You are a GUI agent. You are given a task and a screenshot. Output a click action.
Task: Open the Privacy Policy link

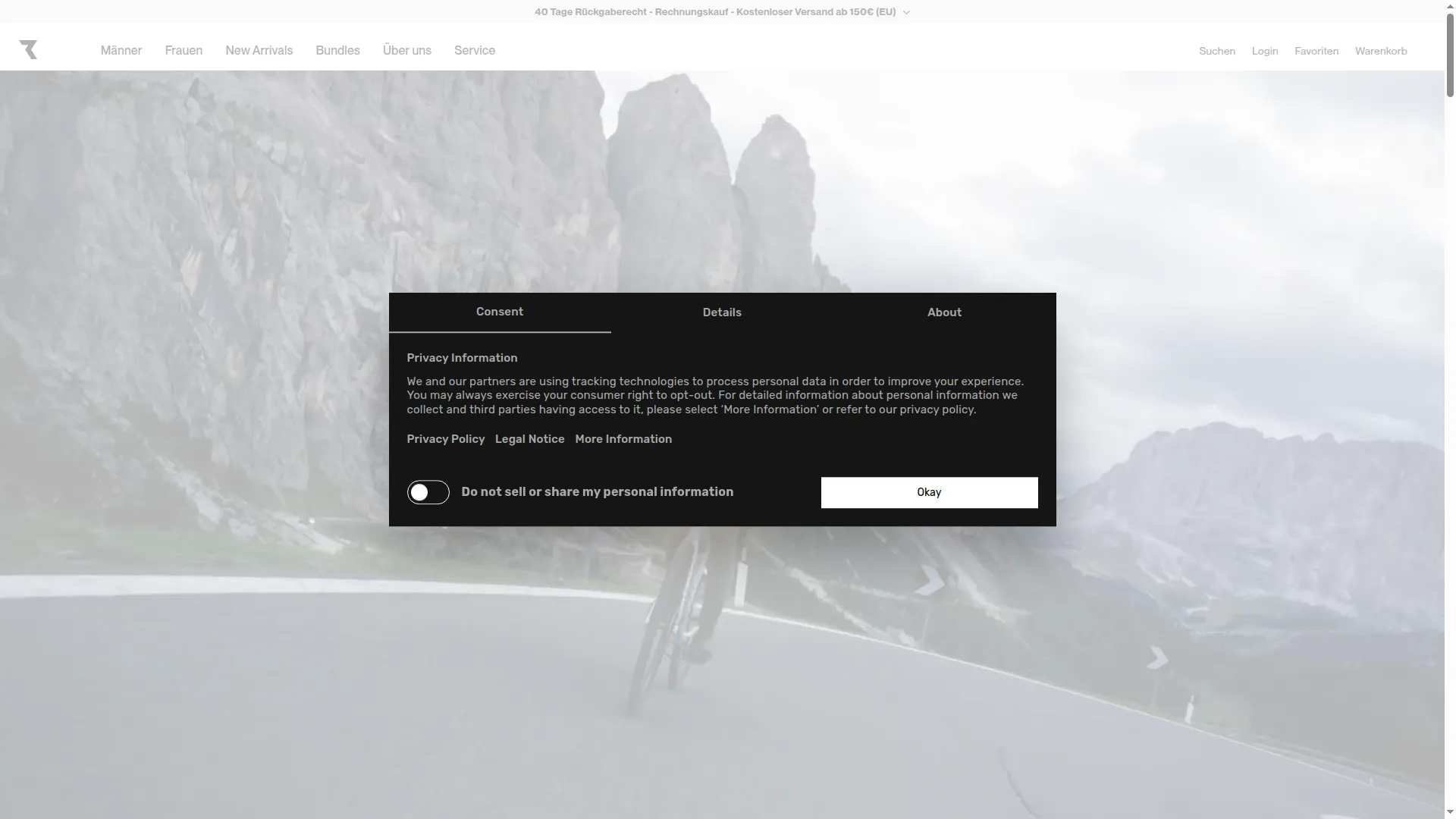[x=445, y=439]
